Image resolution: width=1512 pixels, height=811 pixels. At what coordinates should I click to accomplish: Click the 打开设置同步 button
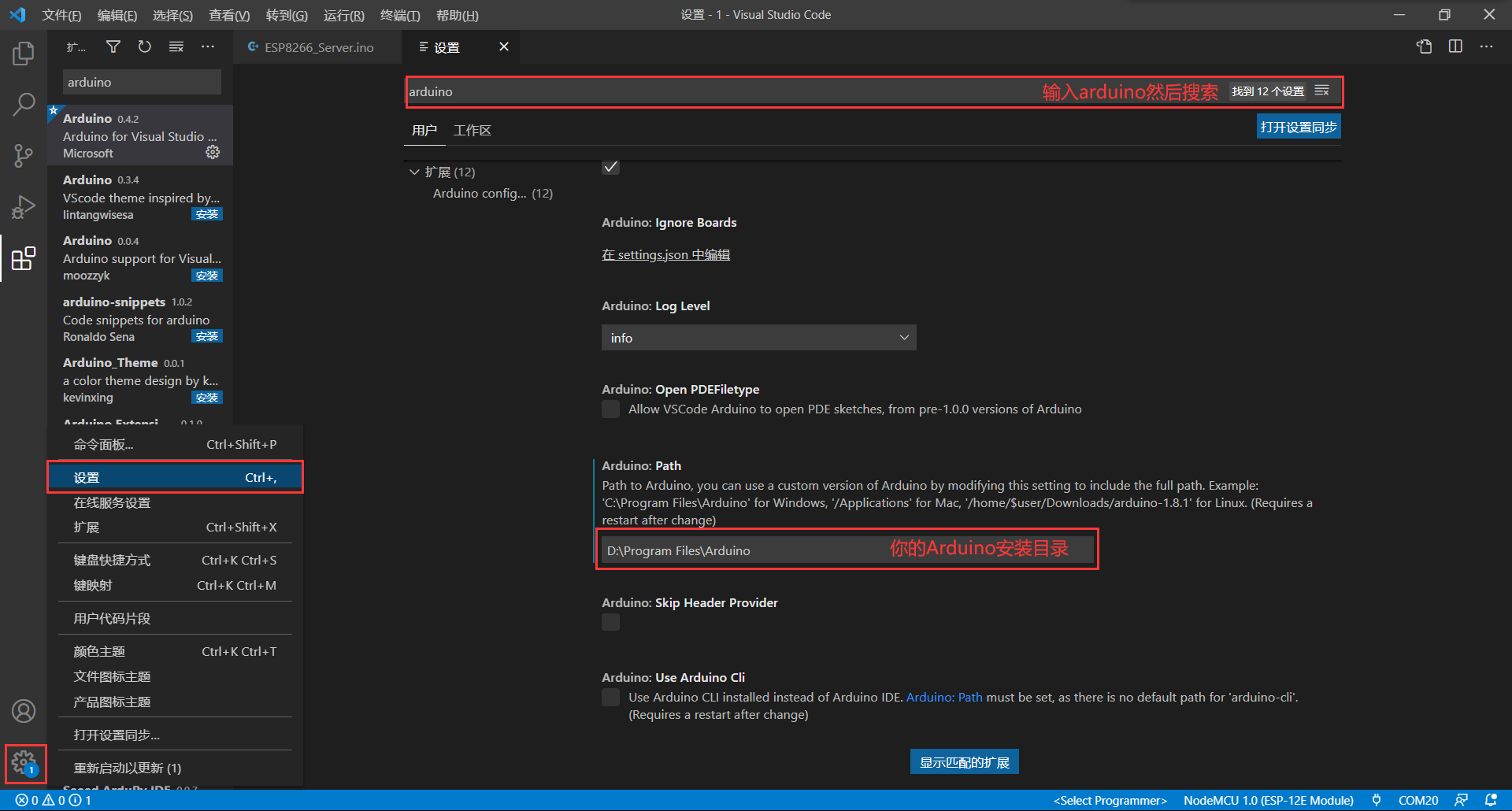point(1298,126)
